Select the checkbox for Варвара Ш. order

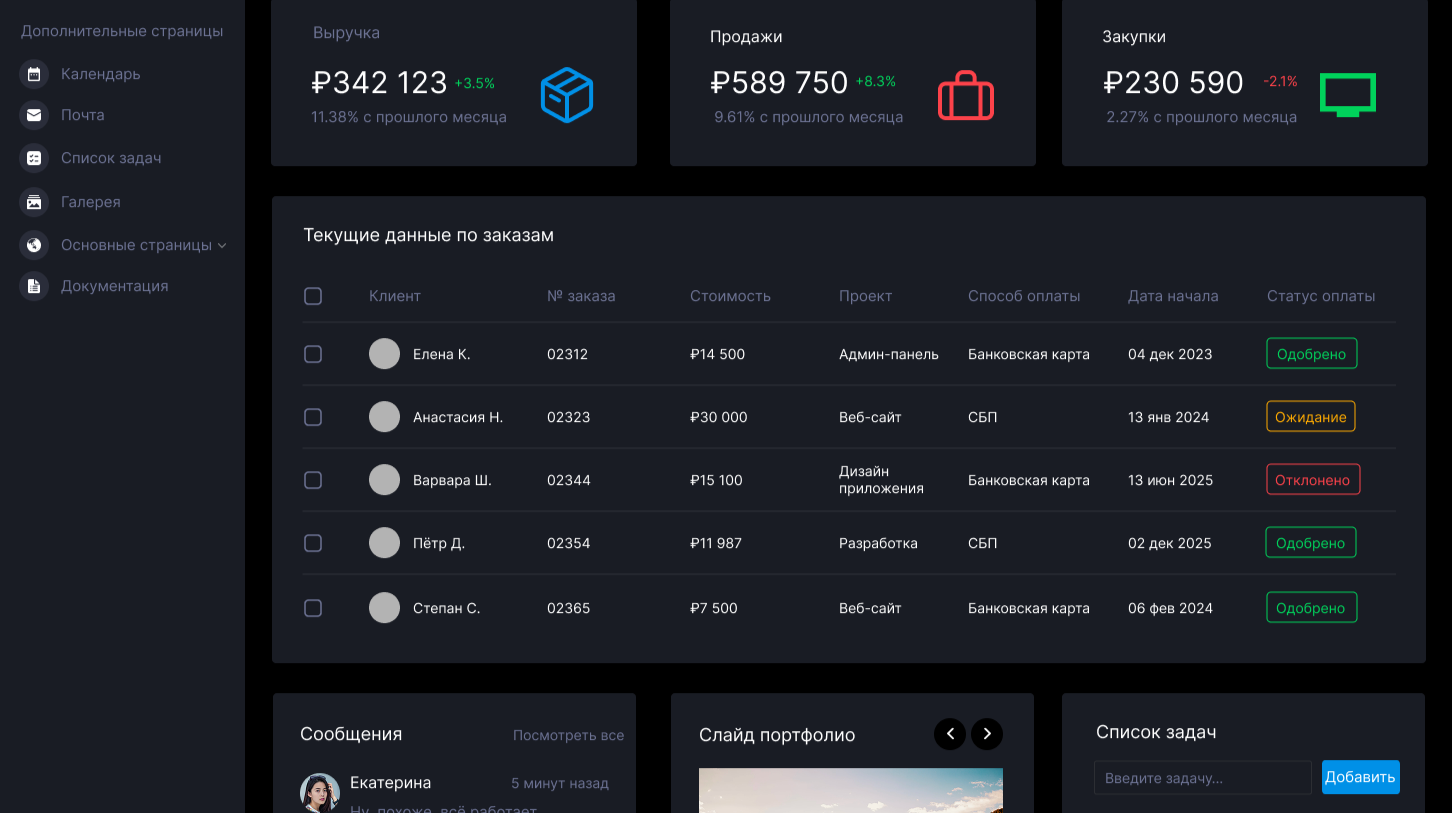coord(313,480)
